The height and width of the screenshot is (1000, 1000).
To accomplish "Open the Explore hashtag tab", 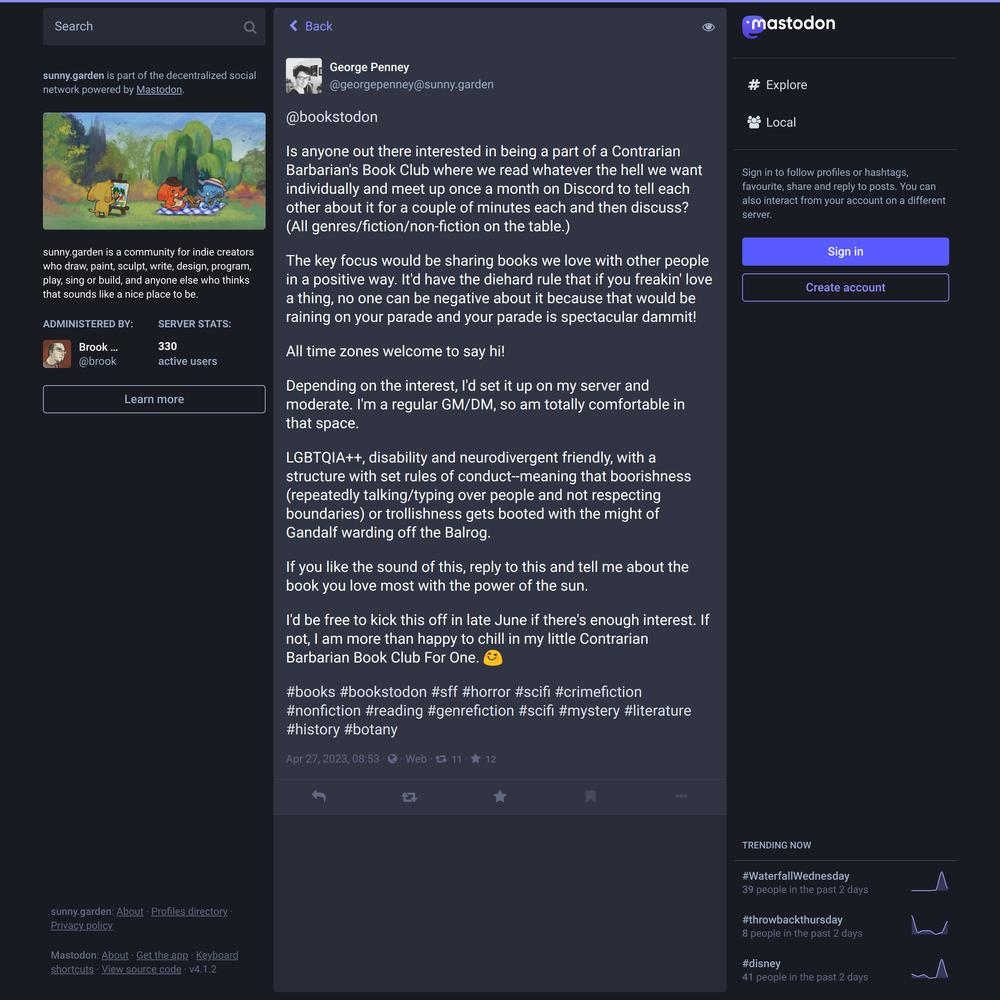I will (x=777, y=85).
